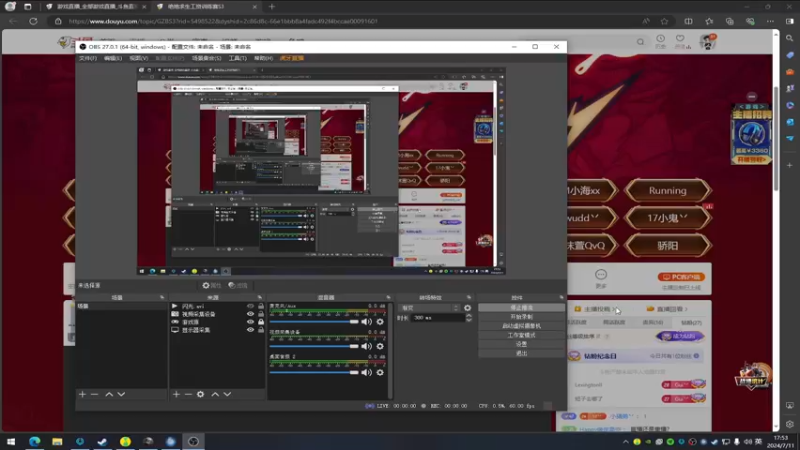The height and width of the screenshot is (450, 800).
Task: Open the 视图(V) menu in OBS
Action: tap(138, 58)
